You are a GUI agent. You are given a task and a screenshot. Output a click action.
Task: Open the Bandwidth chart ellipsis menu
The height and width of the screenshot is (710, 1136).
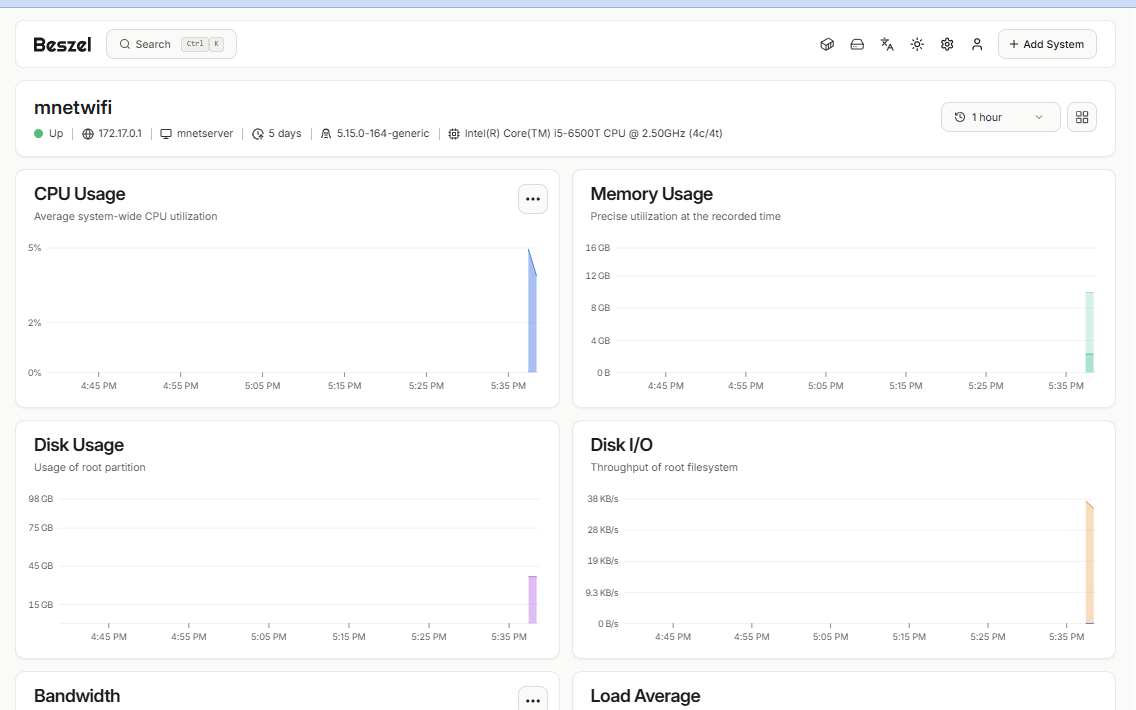[x=533, y=699]
